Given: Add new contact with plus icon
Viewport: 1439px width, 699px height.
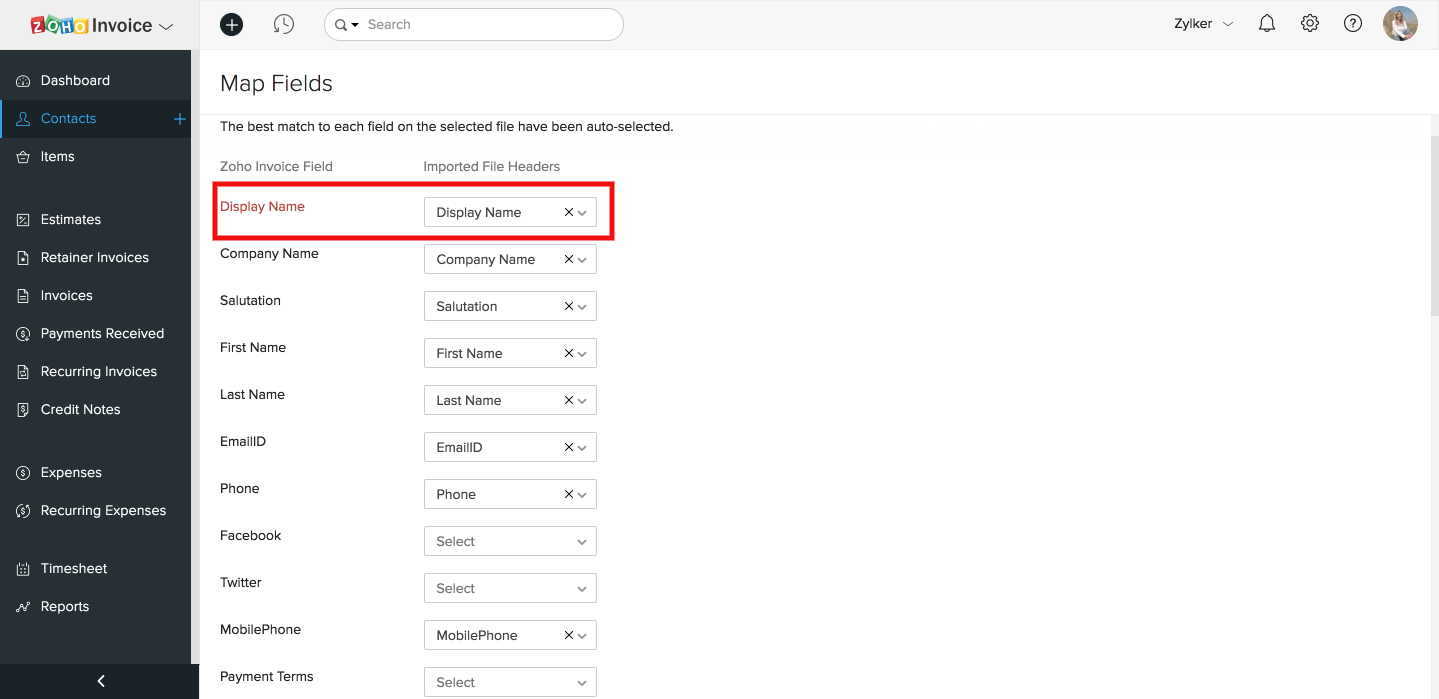Looking at the screenshot, I should tap(180, 119).
